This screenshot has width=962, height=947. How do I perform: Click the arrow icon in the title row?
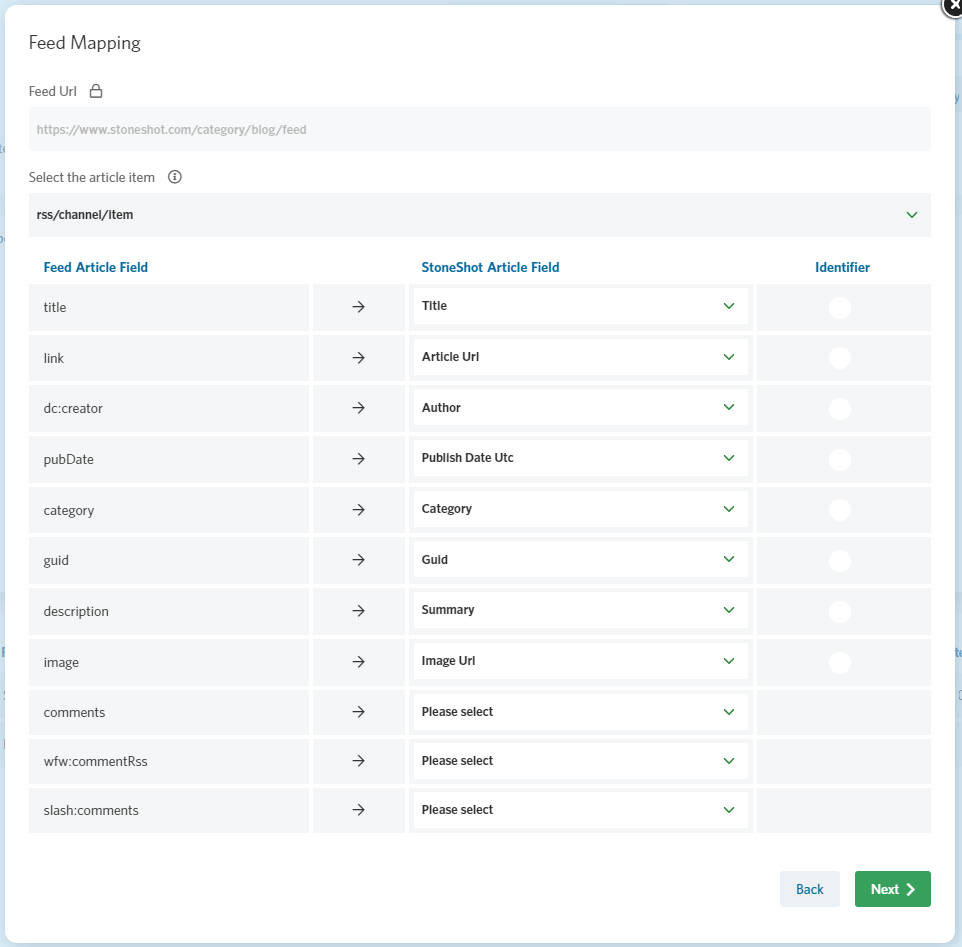[358, 307]
